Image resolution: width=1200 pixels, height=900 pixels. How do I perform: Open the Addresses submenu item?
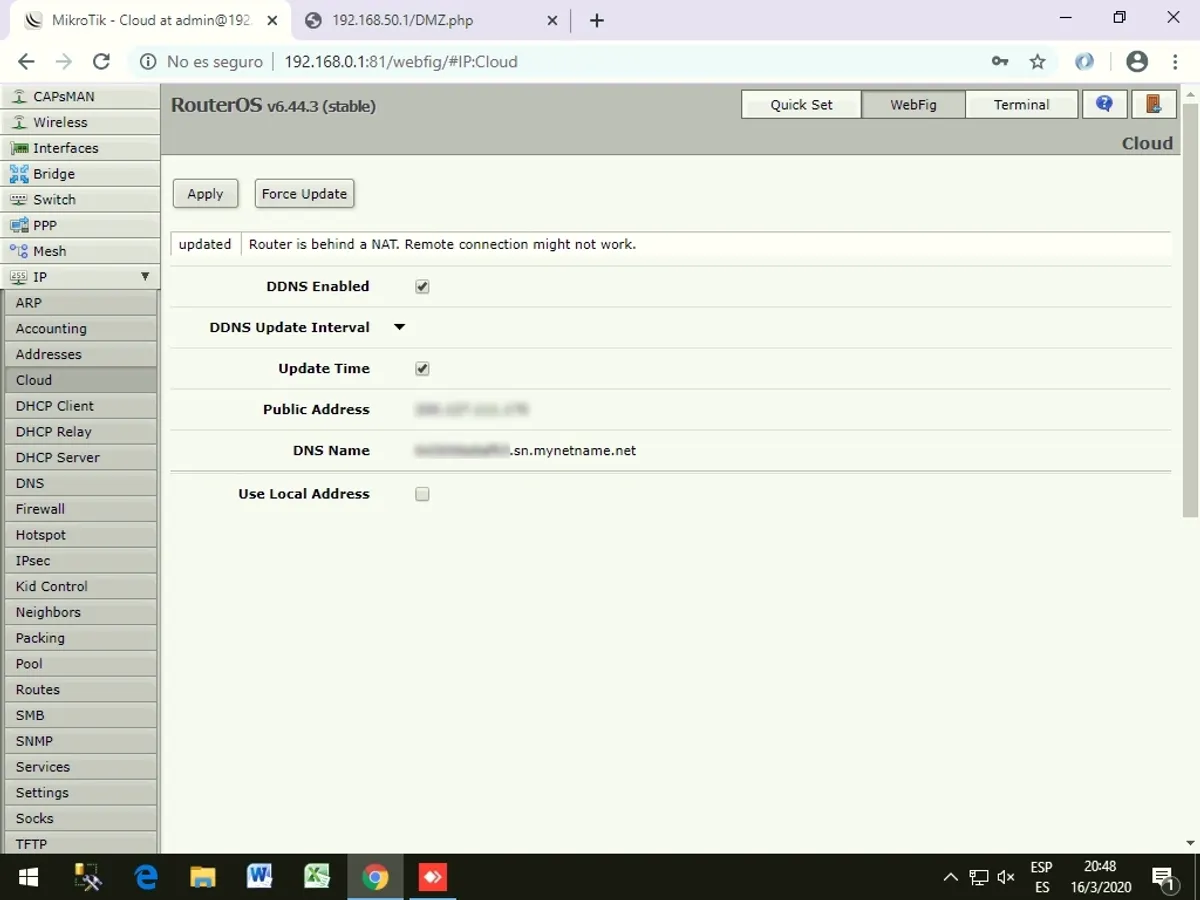pyautogui.click(x=80, y=355)
